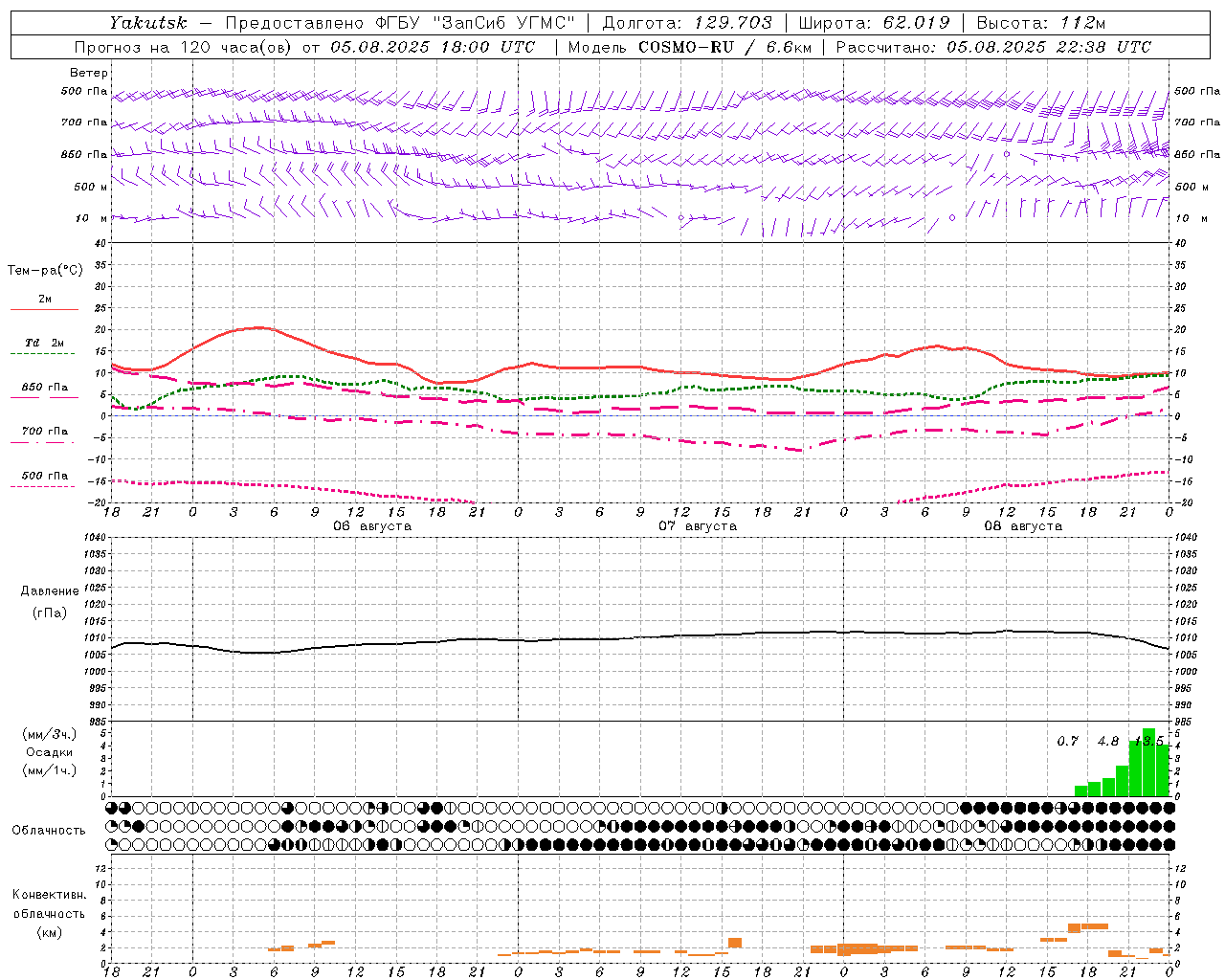Click the Ветер panel label
This screenshot has width=1225, height=980.
89,73
